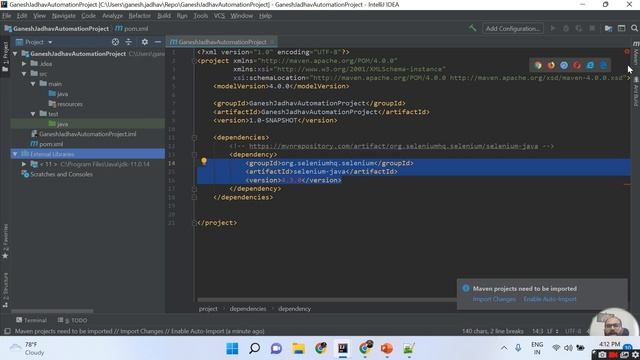Screen dimensions: 640x360
Task: Click Import Changes link in notification
Action: tap(494, 299)
